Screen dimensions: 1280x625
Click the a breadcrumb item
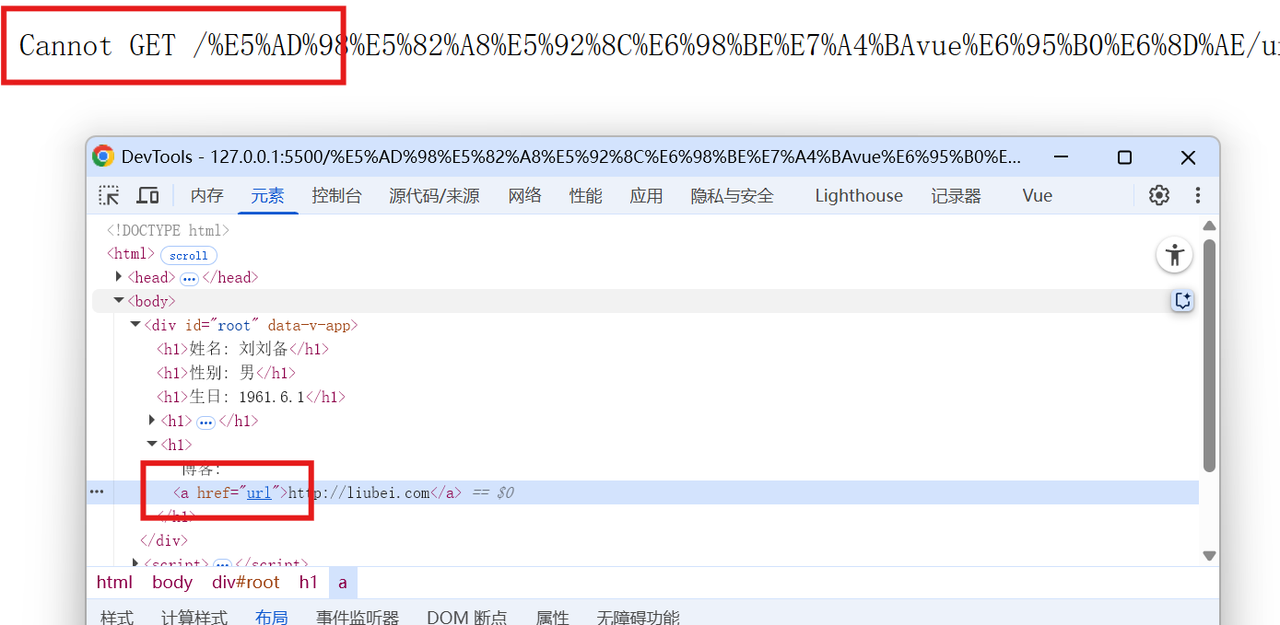point(342,582)
